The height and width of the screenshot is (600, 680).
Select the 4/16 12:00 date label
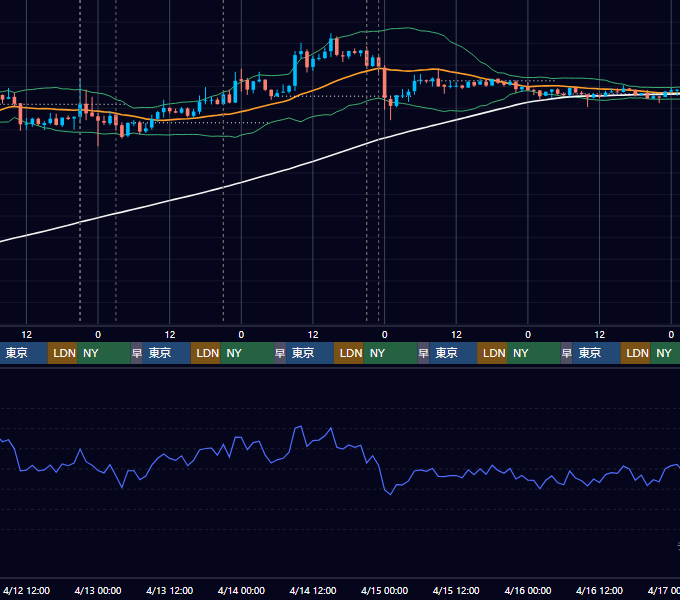(599, 590)
